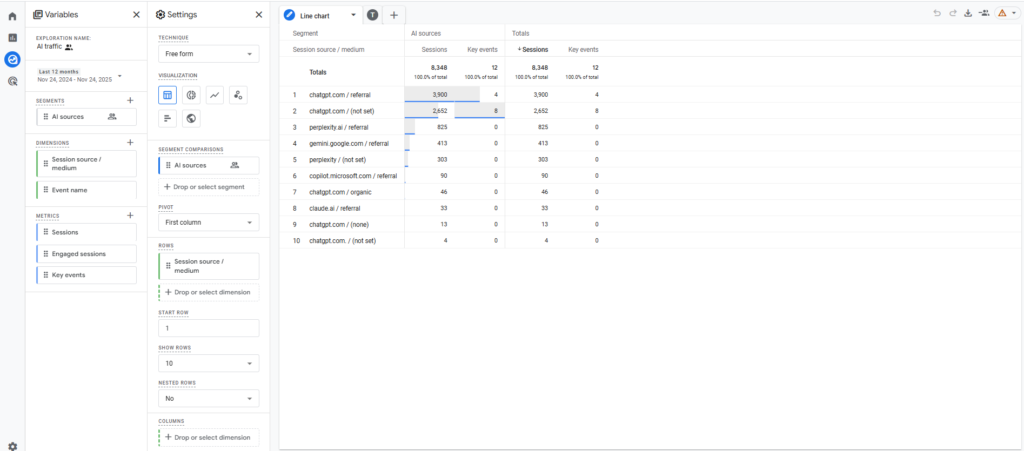1024x451 pixels.
Task: Open Admin settings gear icon
Action: [x=12, y=446]
